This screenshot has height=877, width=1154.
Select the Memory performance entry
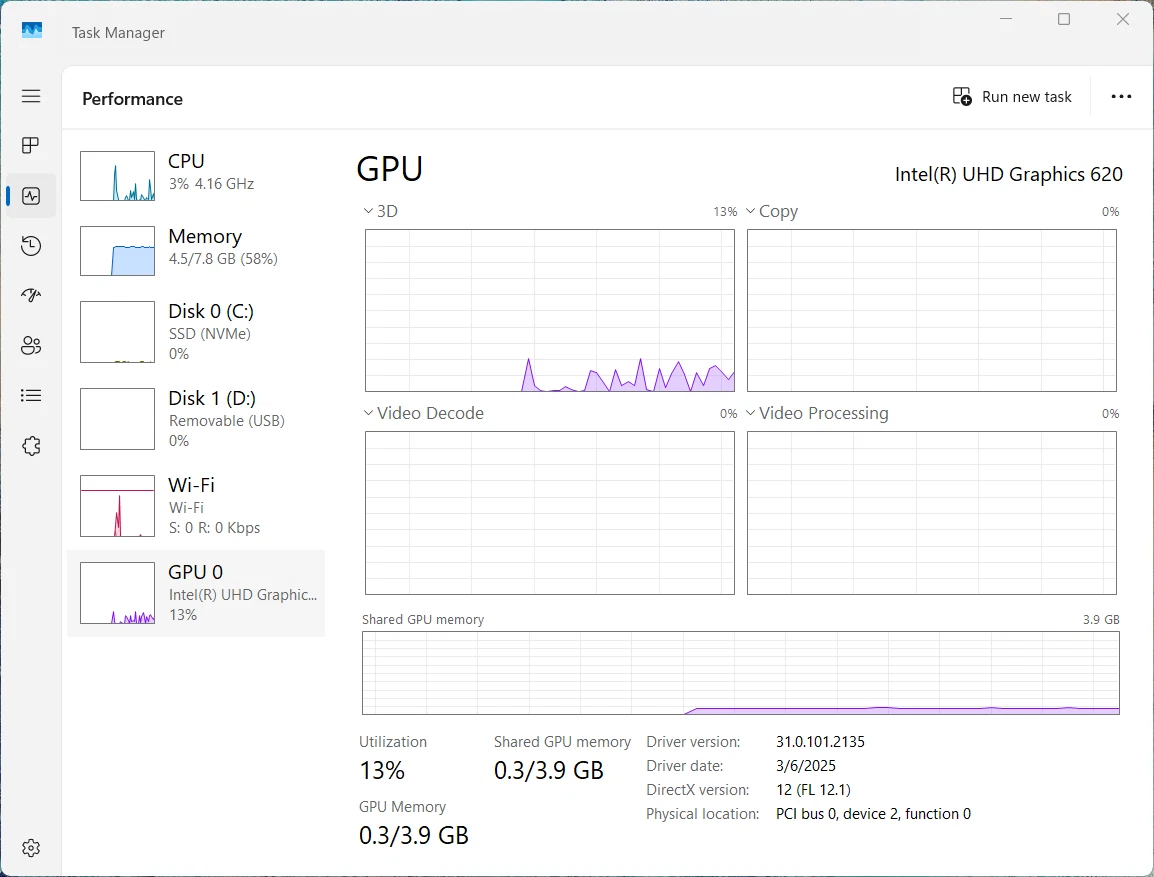[x=196, y=251]
